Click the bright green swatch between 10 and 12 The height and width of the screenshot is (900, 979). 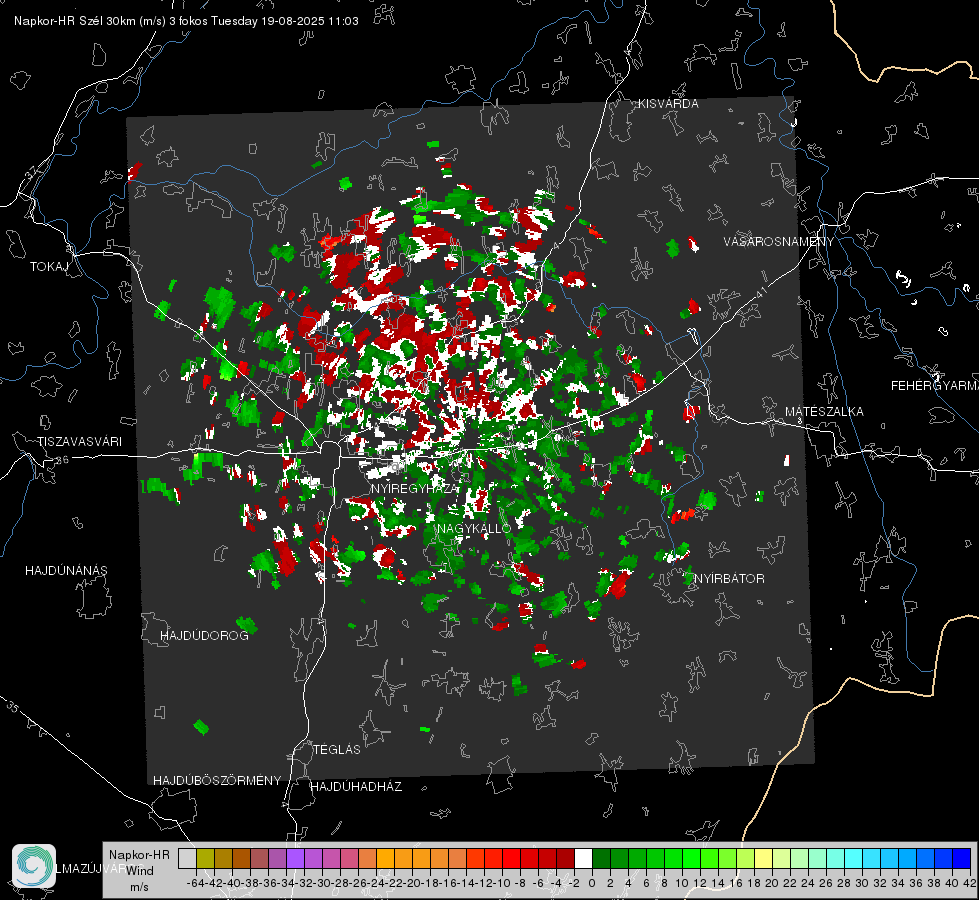691,858
